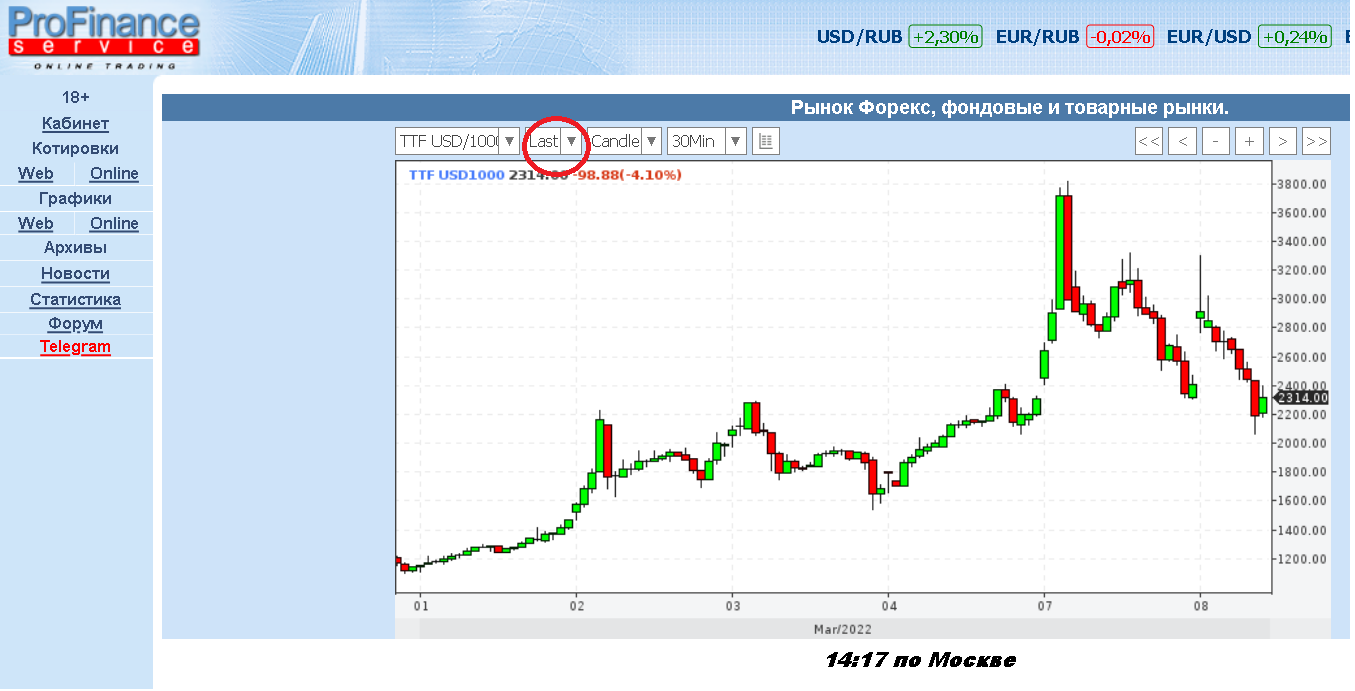This screenshot has width=1355, height=691.
Task: Jump to earliest data with << button
Action: (x=1149, y=141)
